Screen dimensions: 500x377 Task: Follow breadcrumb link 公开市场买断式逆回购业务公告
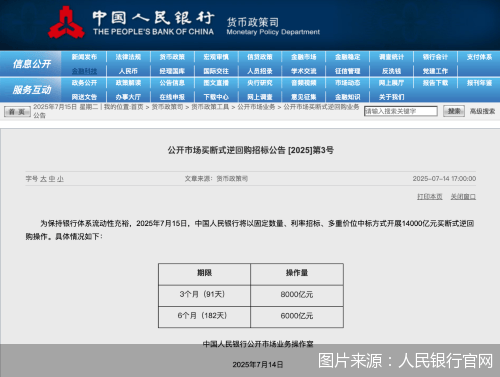(196, 111)
